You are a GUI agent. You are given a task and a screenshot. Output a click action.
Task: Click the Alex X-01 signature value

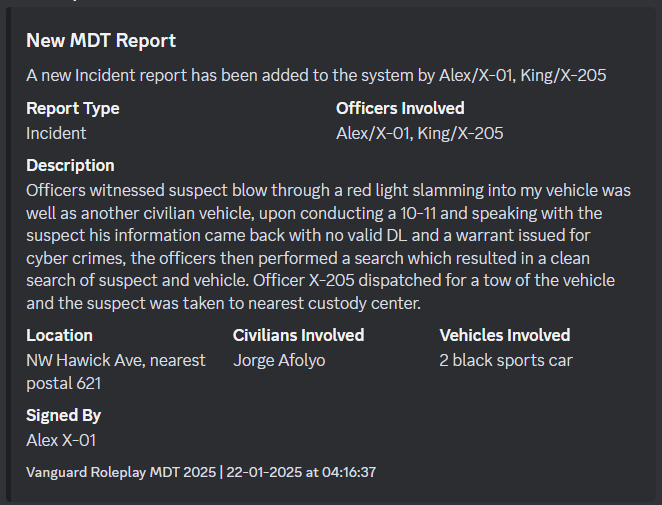point(61,440)
